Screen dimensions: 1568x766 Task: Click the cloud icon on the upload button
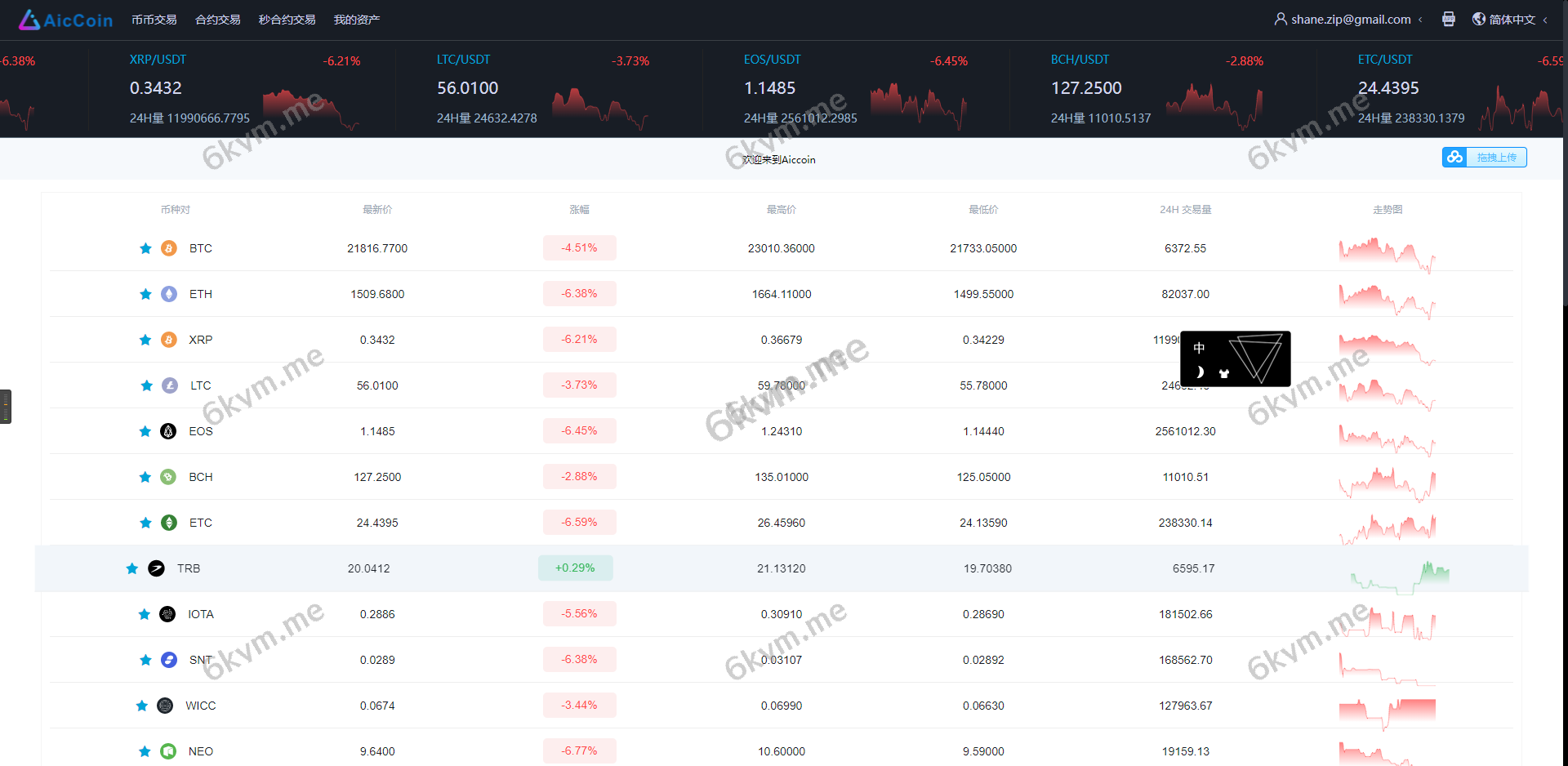(x=1454, y=157)
